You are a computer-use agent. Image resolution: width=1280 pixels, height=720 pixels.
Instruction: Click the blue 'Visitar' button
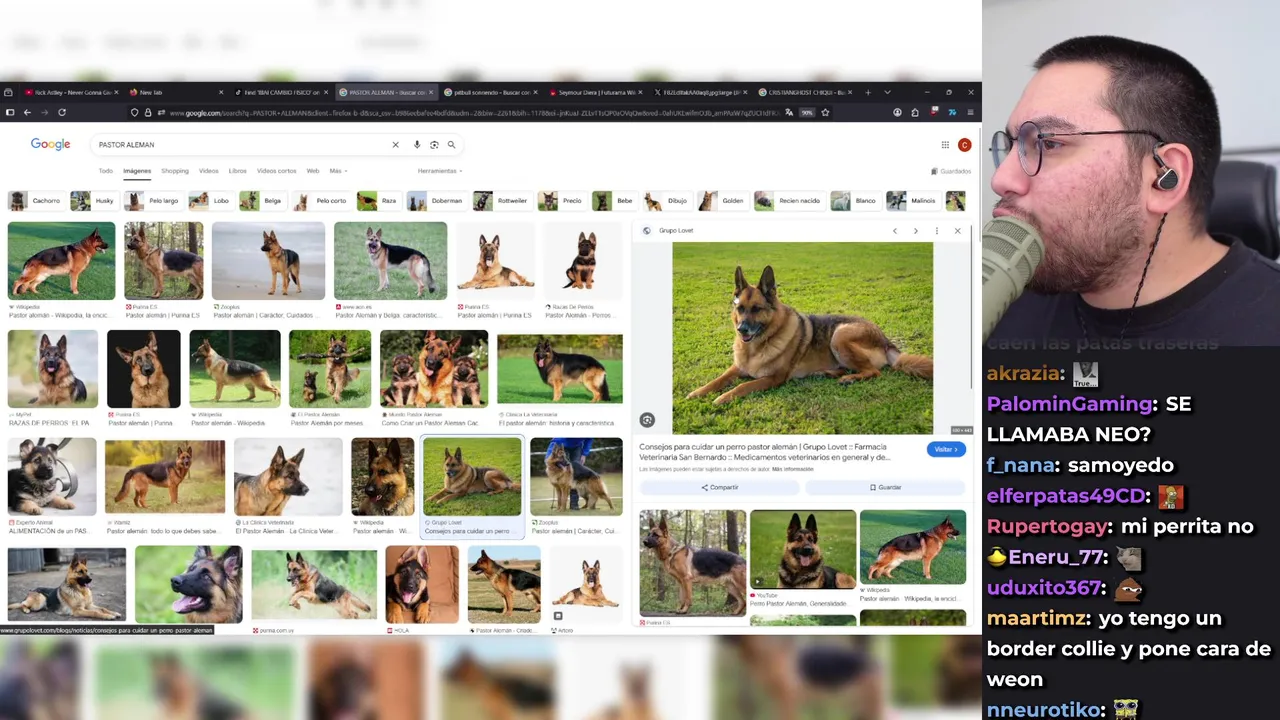(x=946, y=450)
